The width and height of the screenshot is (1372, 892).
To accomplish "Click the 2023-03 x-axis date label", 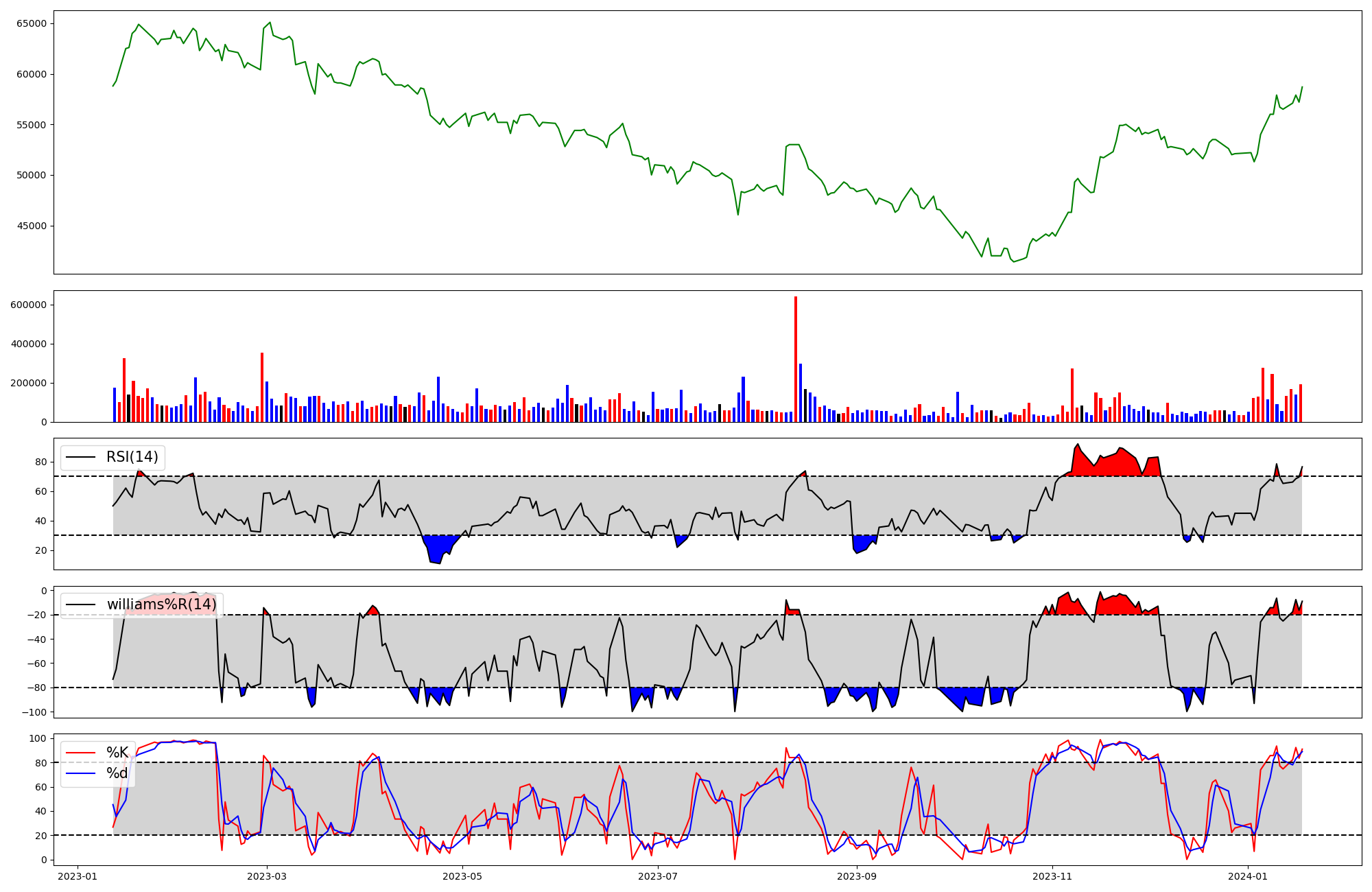I will point(267,876).
